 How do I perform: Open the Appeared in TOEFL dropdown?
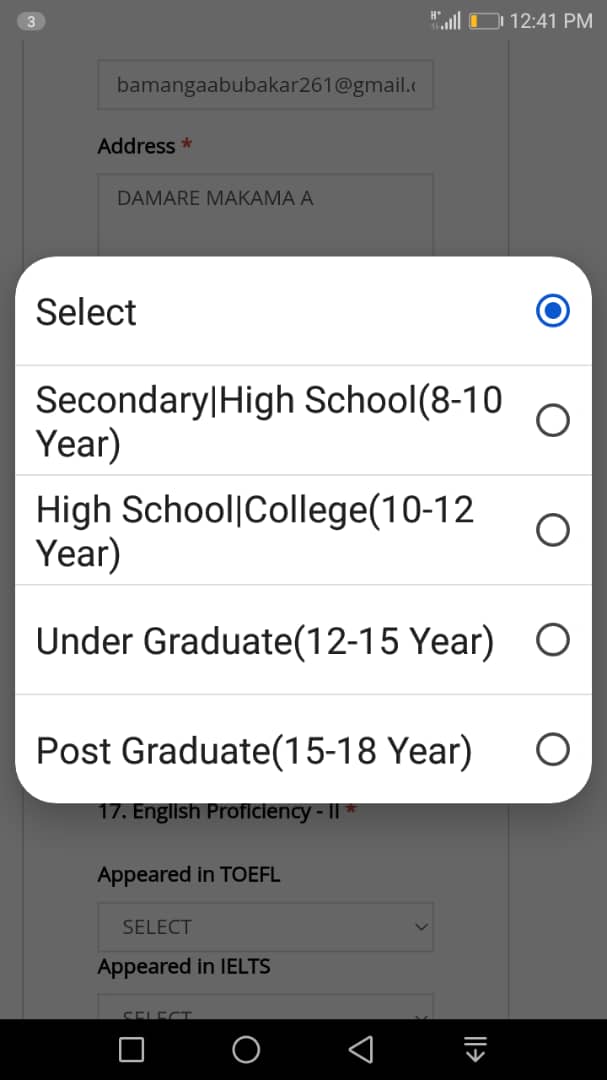coord(265,927)
